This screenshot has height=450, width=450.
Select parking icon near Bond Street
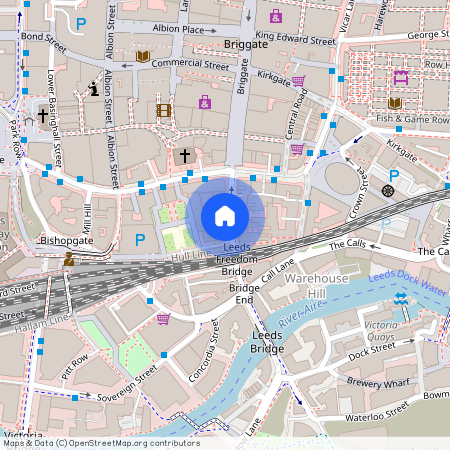pos(81,24)
